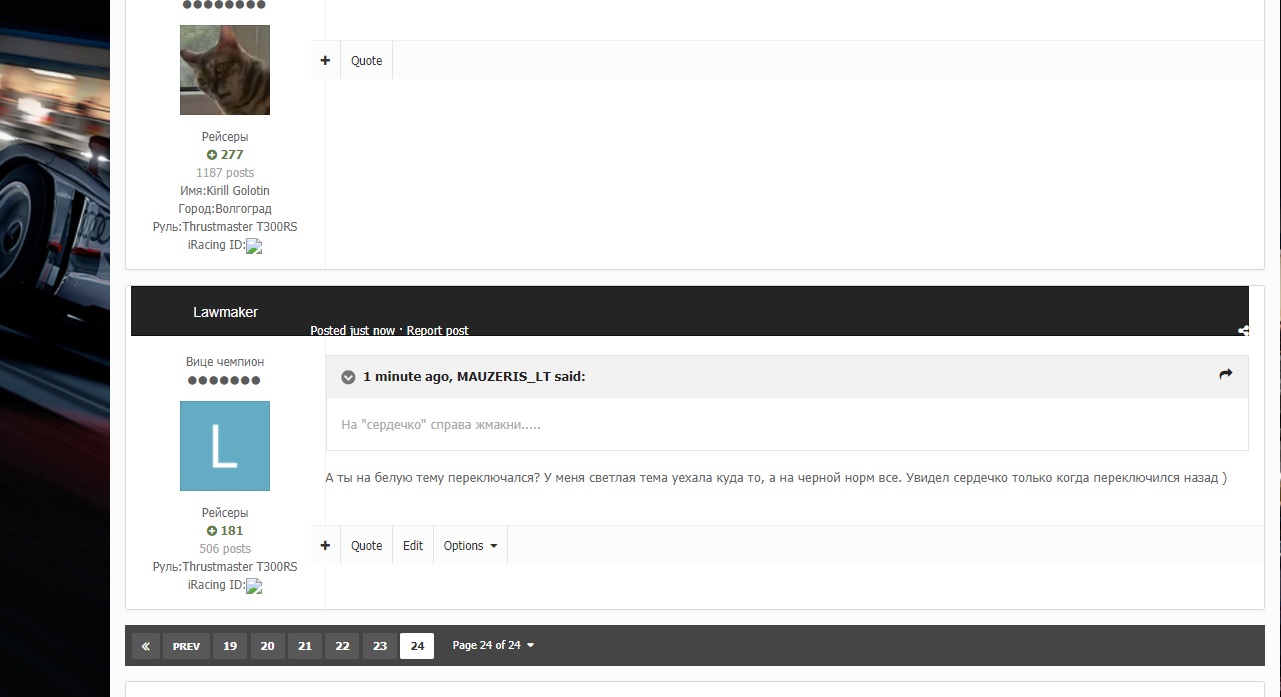Go to page 22
This screenshot has width=1281, height=697.
point(342,646)
